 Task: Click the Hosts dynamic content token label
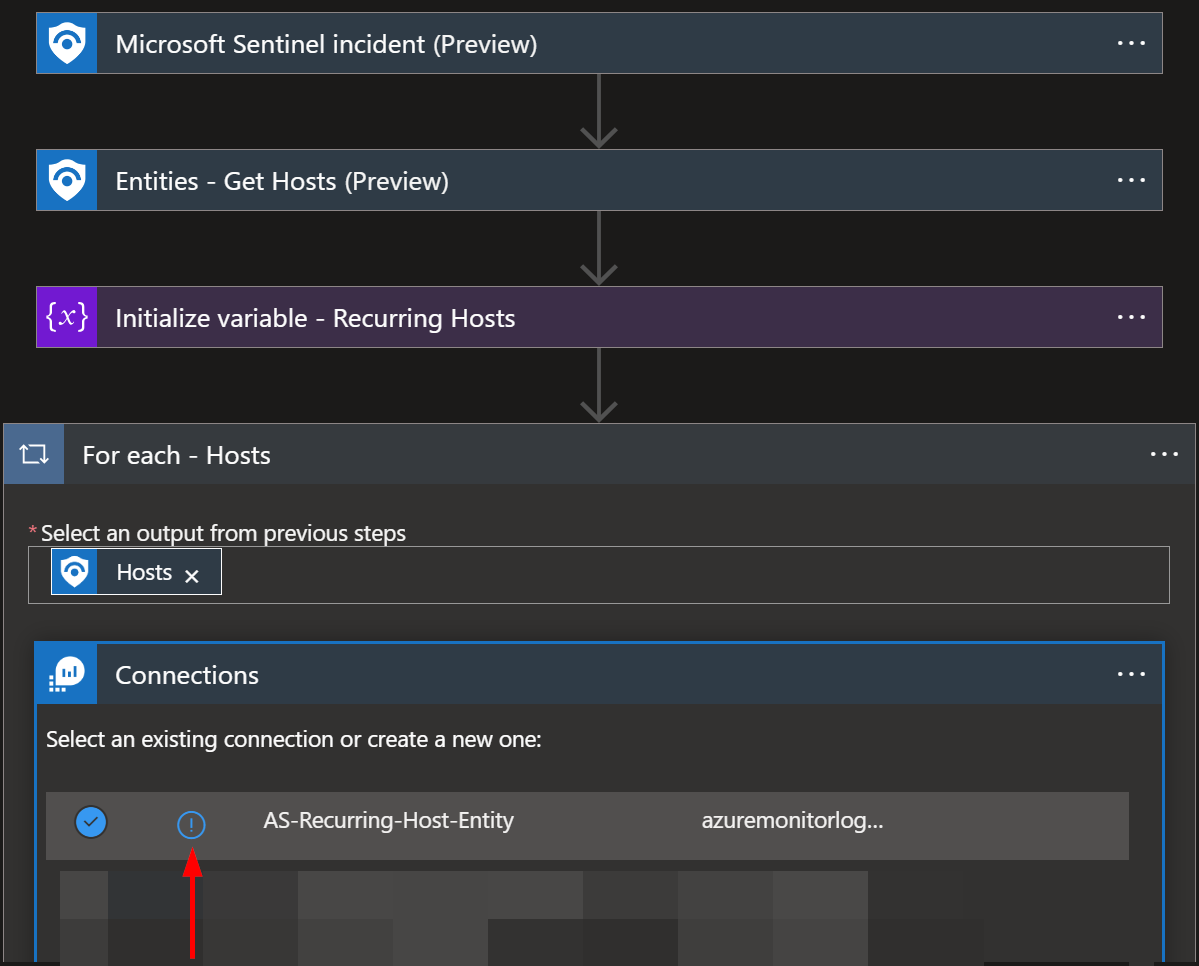click(x=145, y=572)
